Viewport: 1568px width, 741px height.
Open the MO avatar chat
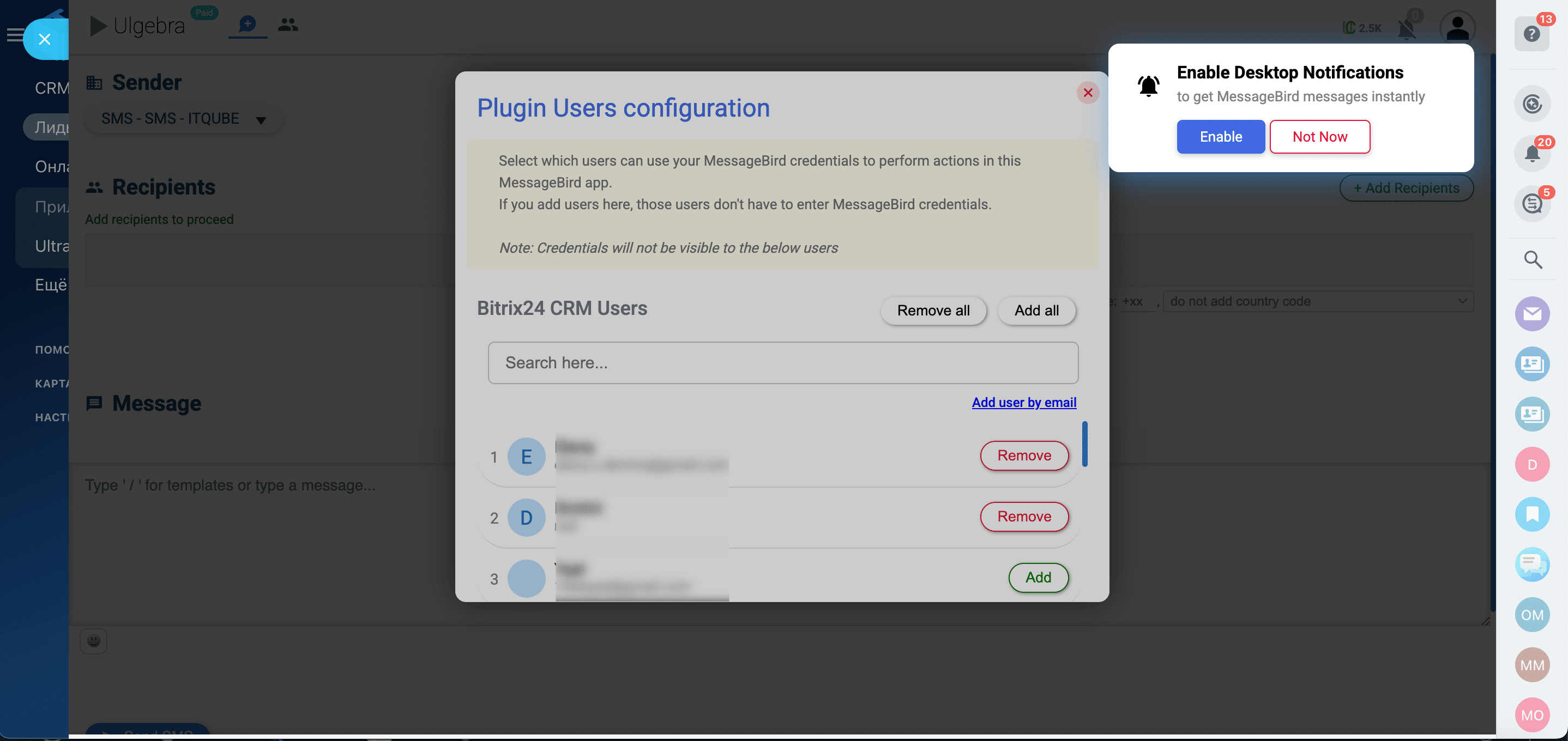(1531, 715)
